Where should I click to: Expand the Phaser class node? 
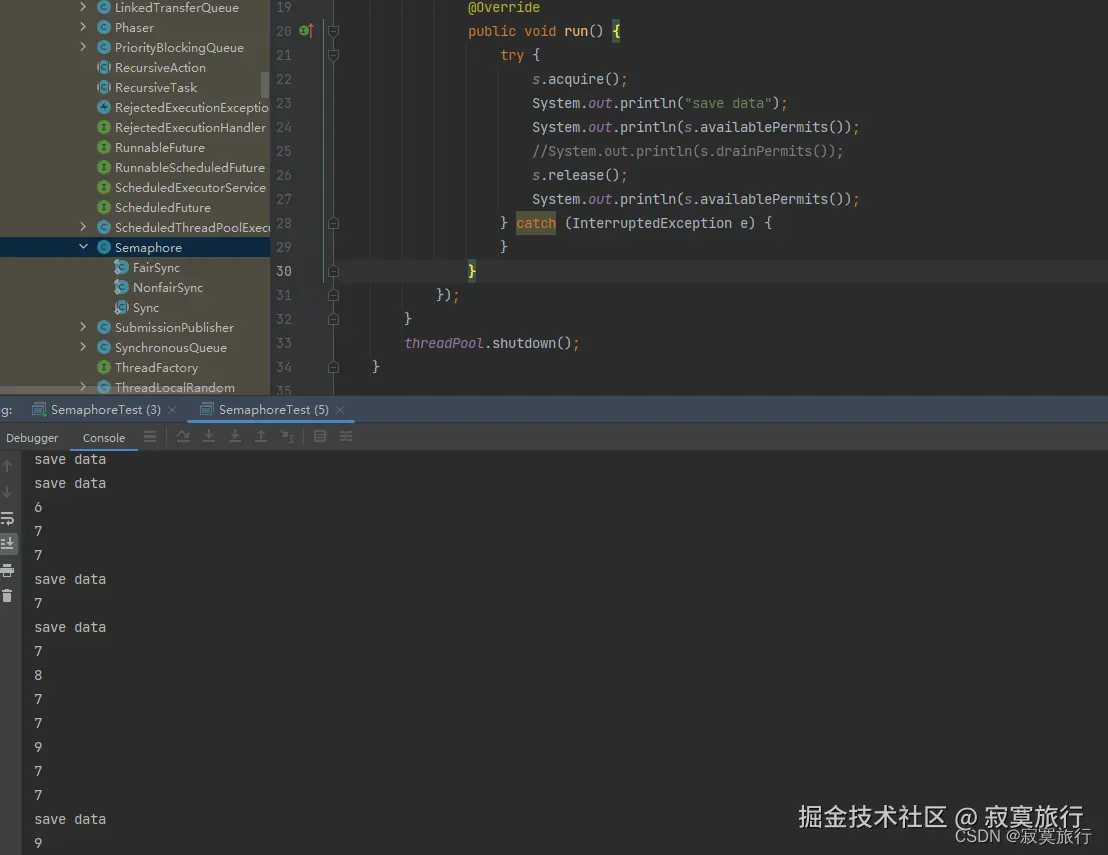point(83,27)
